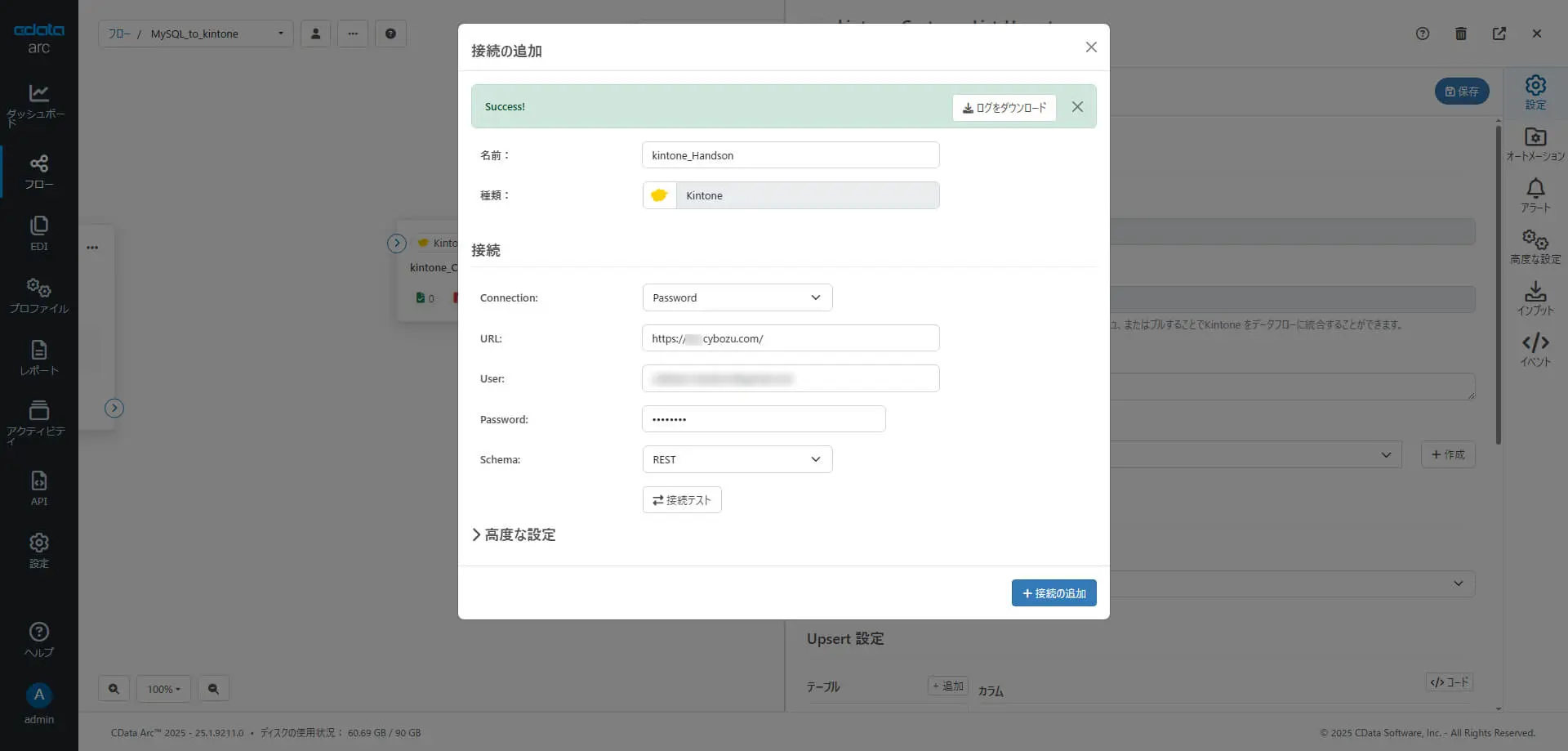Screen dimensions: 1568x751
Task: Open the API section in sidebar
Action: click(x=38, y=489)
